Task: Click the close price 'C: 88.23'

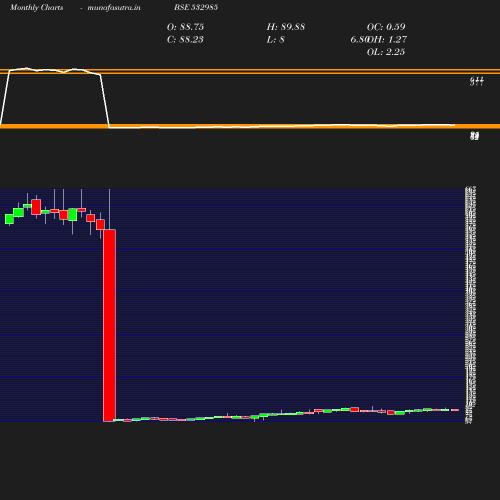Action: [x=185, y=40]
